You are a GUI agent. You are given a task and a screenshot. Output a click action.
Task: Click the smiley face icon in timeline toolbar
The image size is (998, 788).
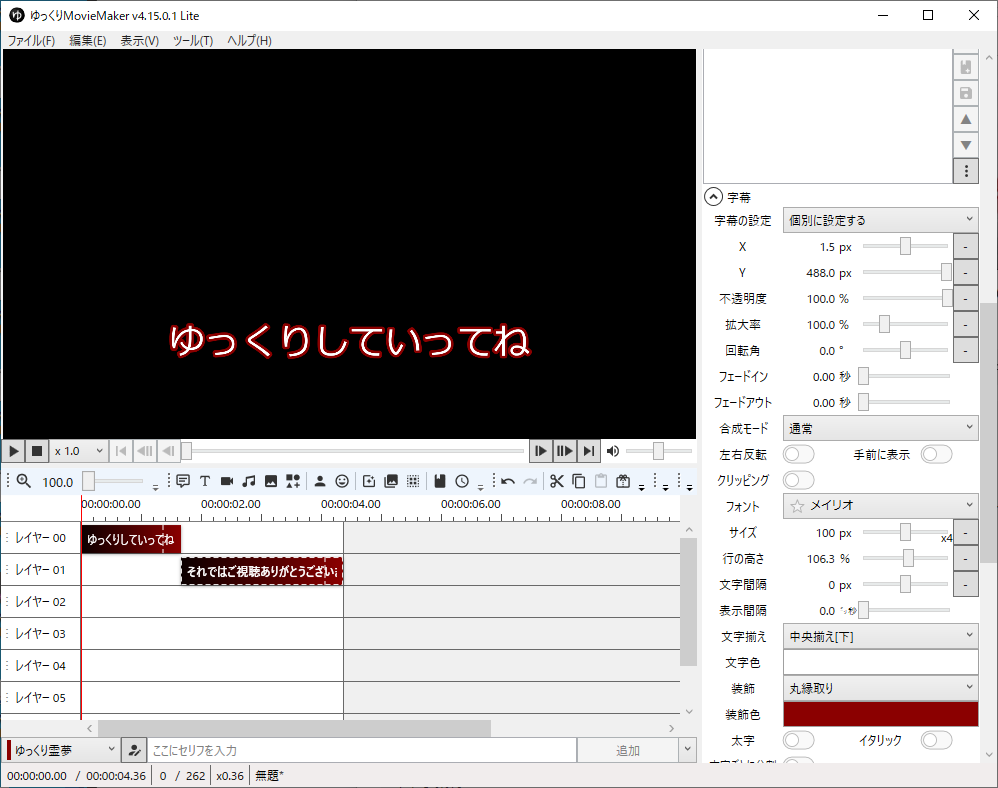tap(342, 481)
